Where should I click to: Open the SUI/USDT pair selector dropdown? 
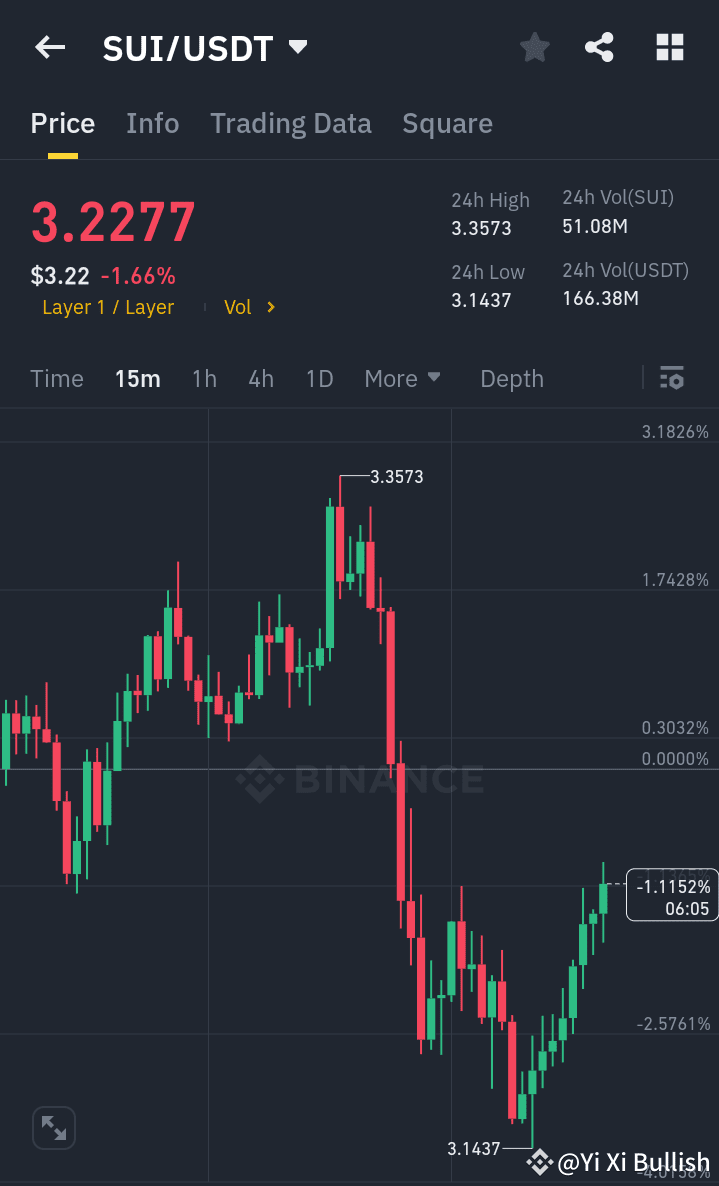(x=296, y=45)
